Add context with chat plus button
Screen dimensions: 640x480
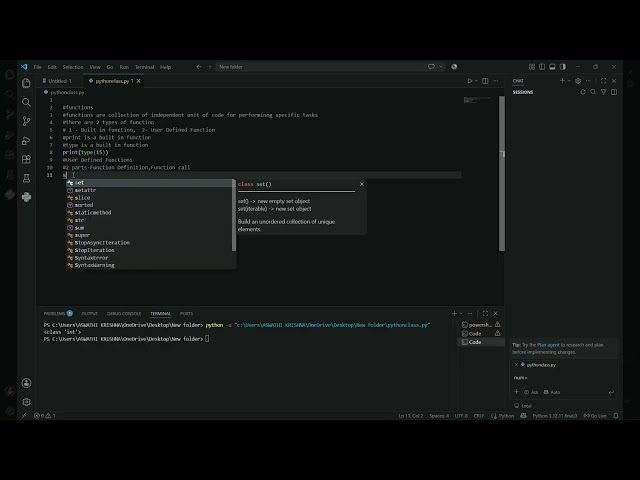tap(516, 392)
